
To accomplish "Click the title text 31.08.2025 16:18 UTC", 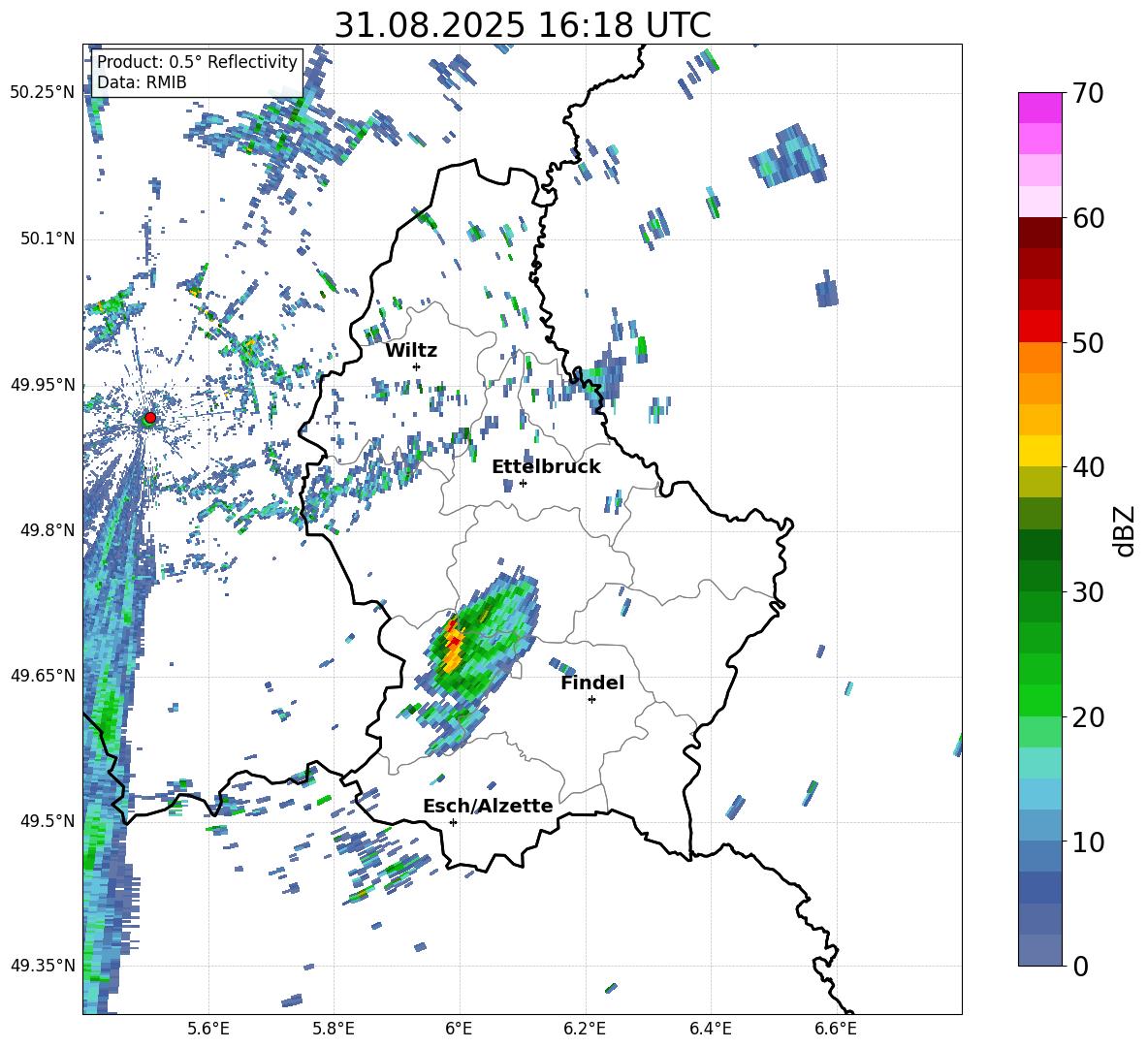I will click(523, 25).
